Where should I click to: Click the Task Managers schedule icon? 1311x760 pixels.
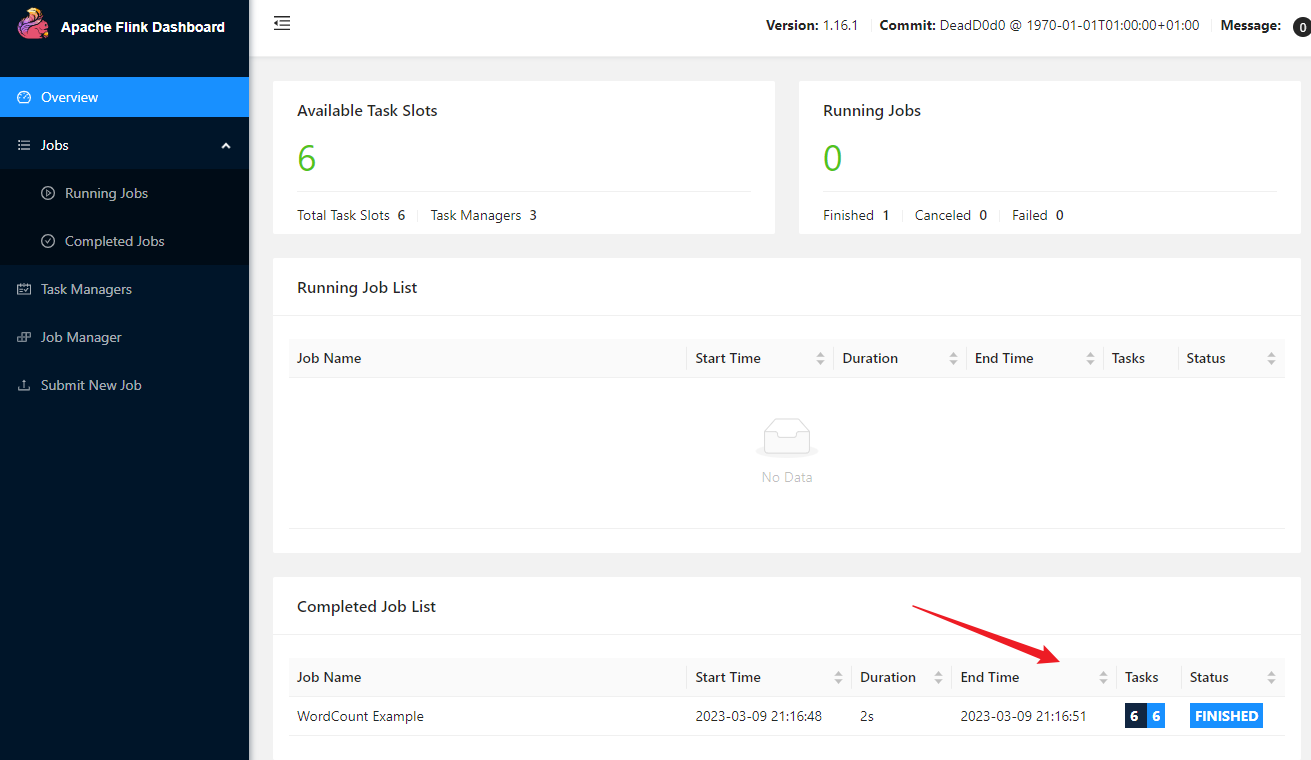point(25,289)
